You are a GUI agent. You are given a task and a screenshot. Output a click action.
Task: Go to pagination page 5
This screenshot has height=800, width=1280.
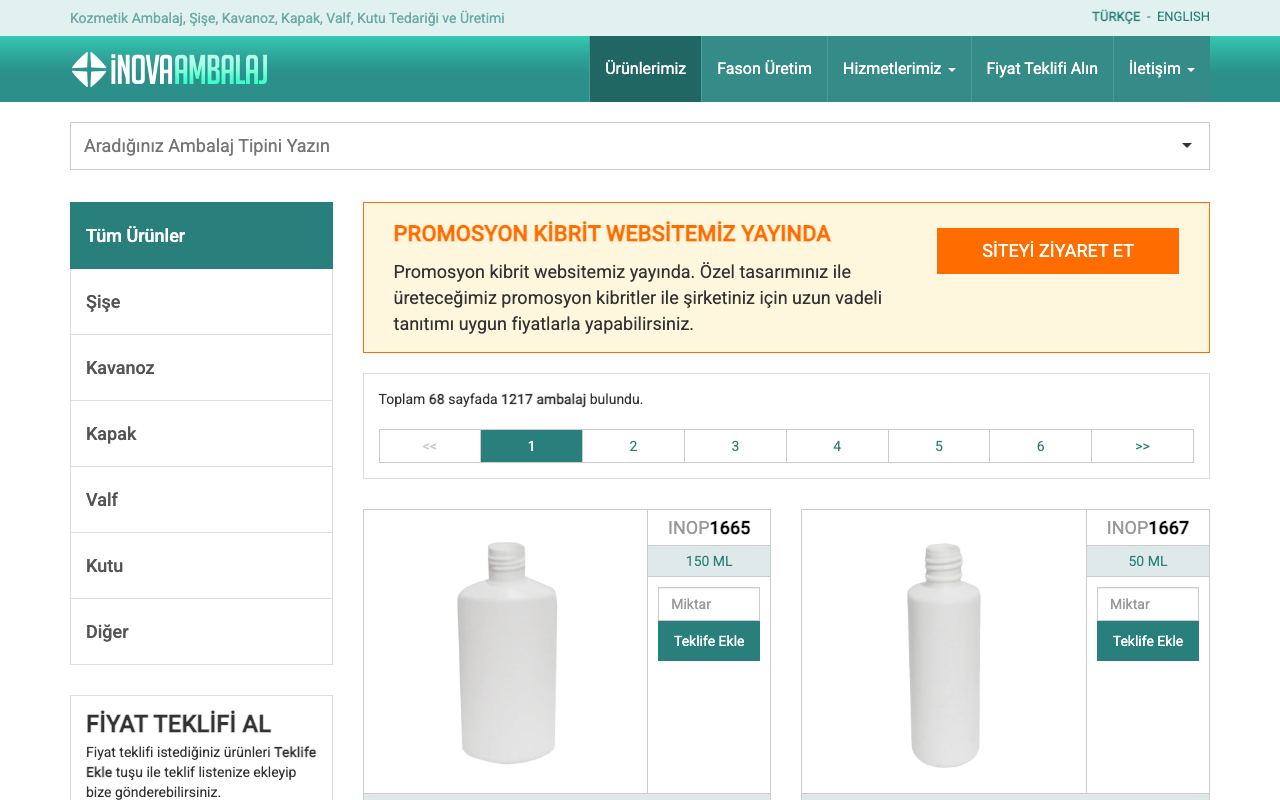(x=939, y=446)
